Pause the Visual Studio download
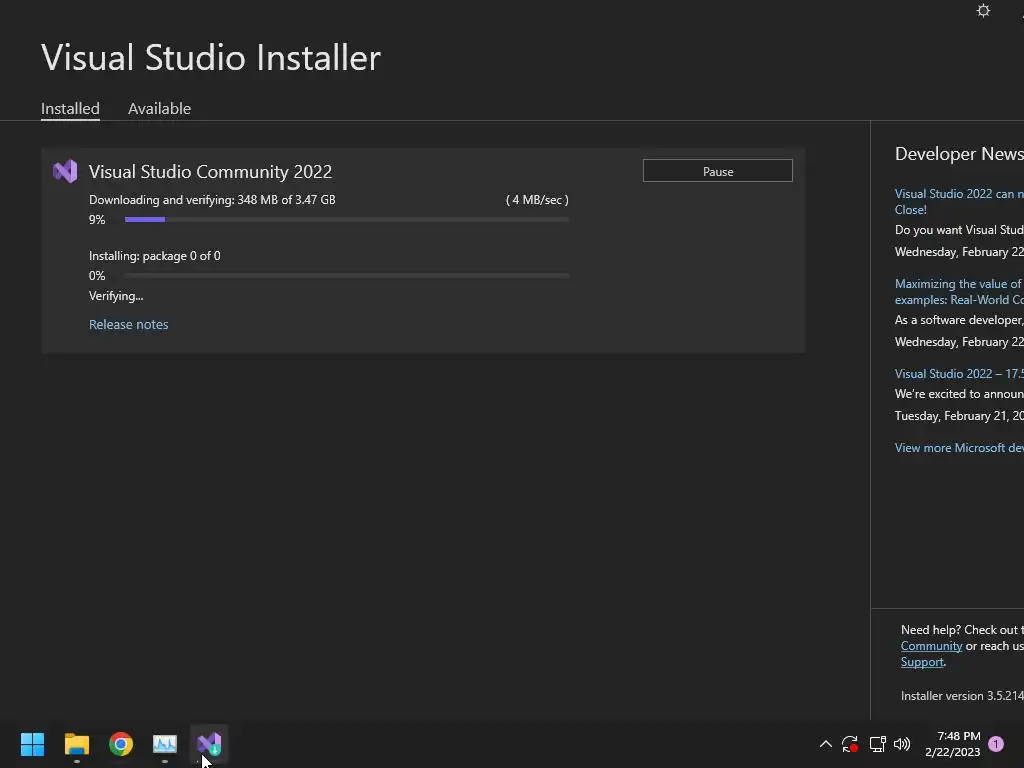Viewport: 1024px width, 768px height. [x=718, y=171]
